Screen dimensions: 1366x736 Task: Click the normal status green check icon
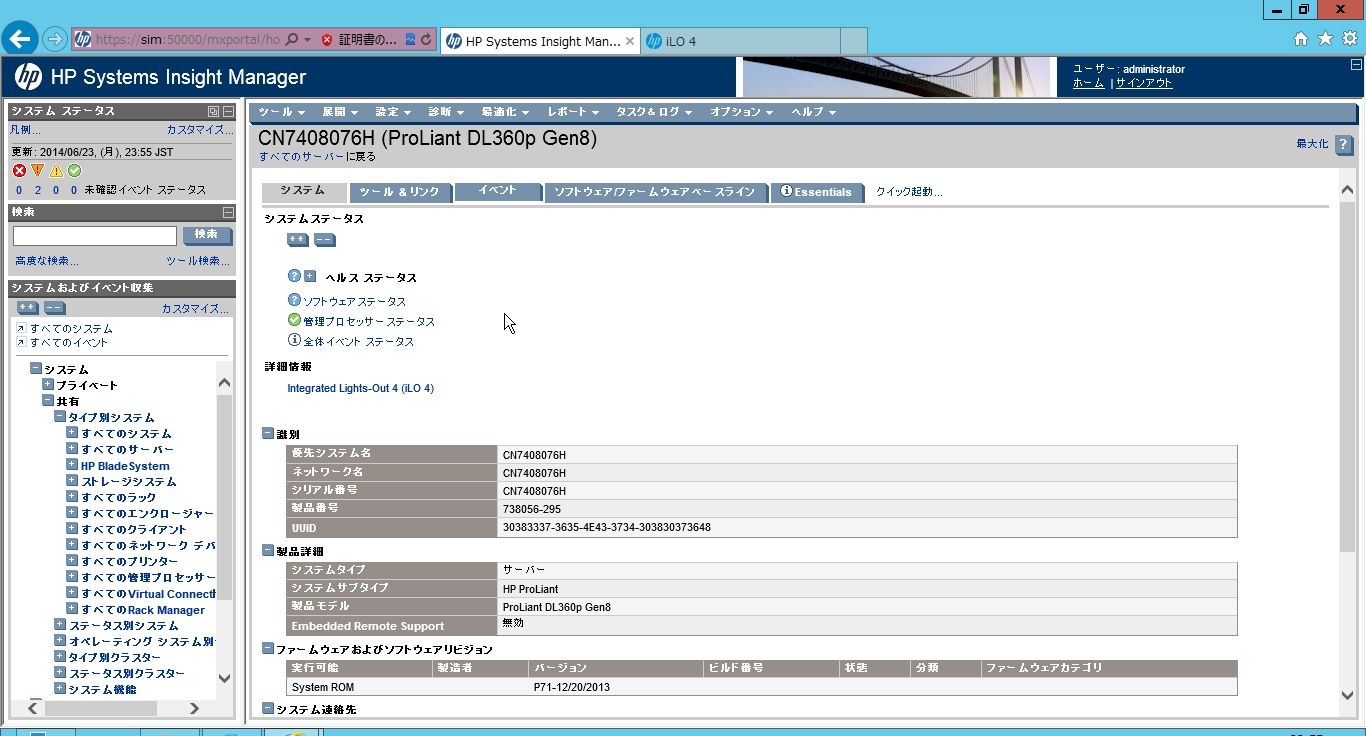click(x=74, y=171)
